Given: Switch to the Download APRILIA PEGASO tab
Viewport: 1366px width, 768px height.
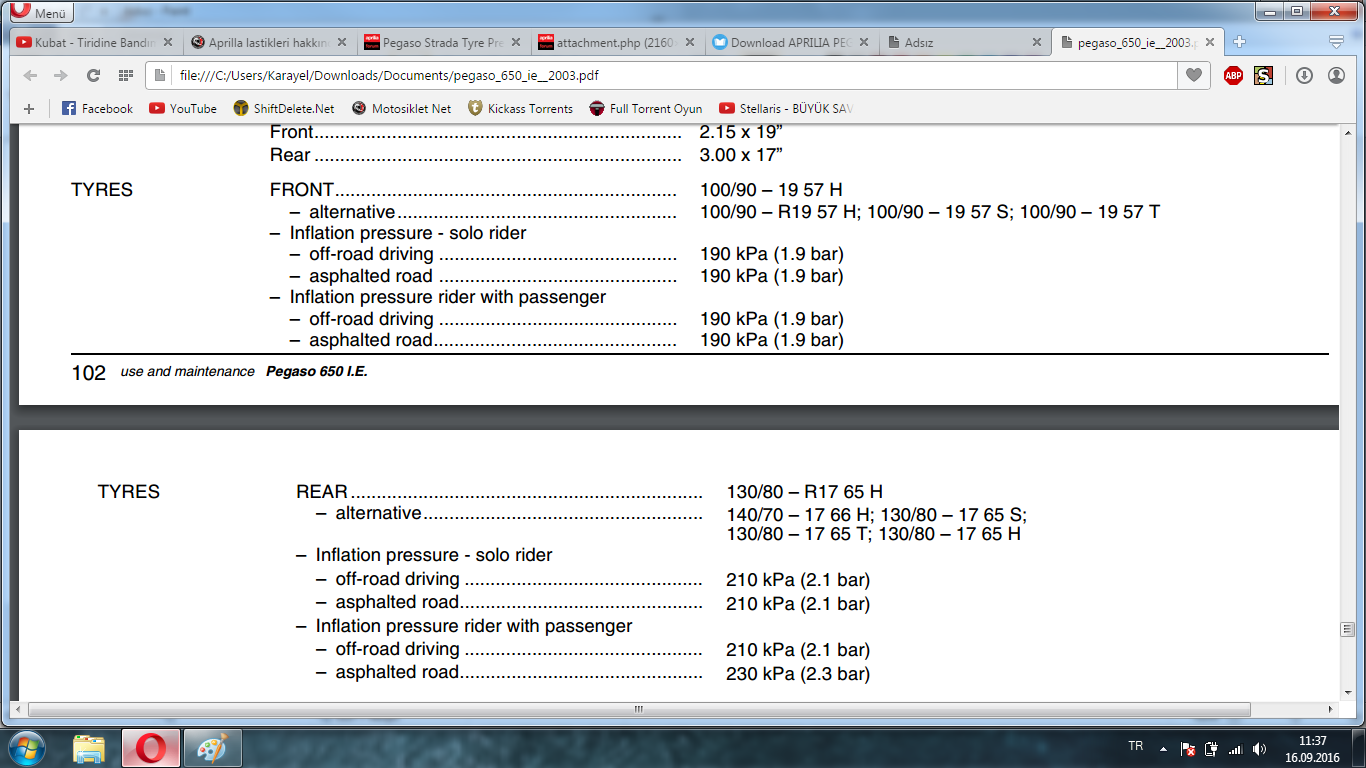Looking at the screenshot, I should (x=791, y=43).
